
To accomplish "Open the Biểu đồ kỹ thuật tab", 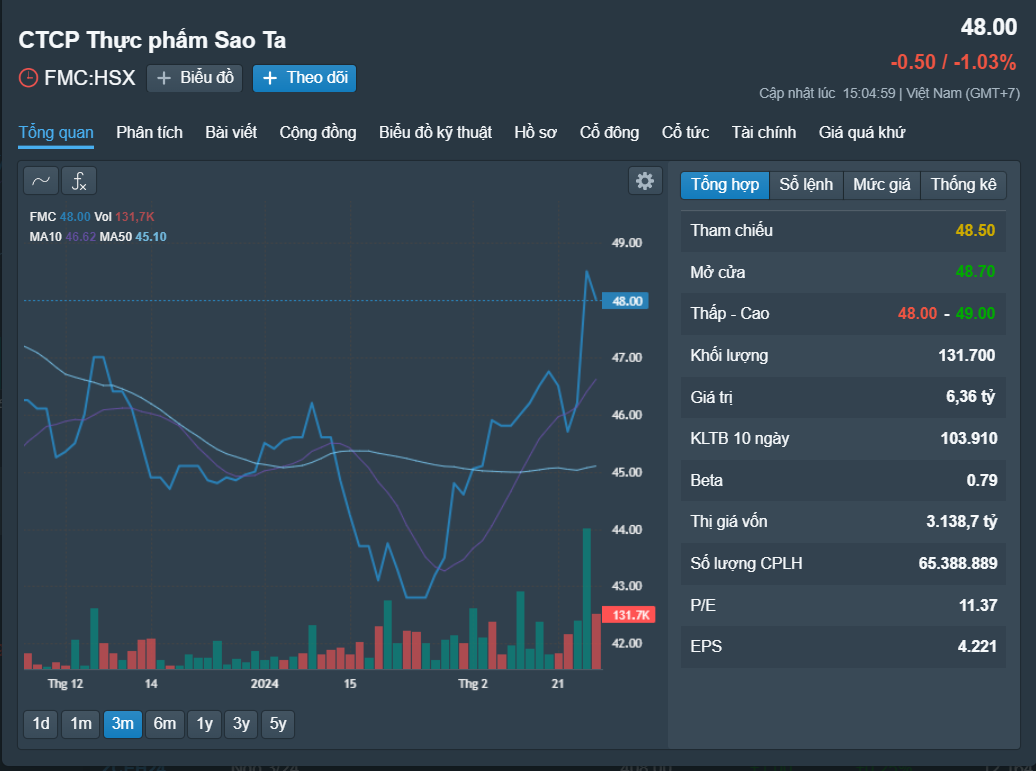I will pos(435,133).
